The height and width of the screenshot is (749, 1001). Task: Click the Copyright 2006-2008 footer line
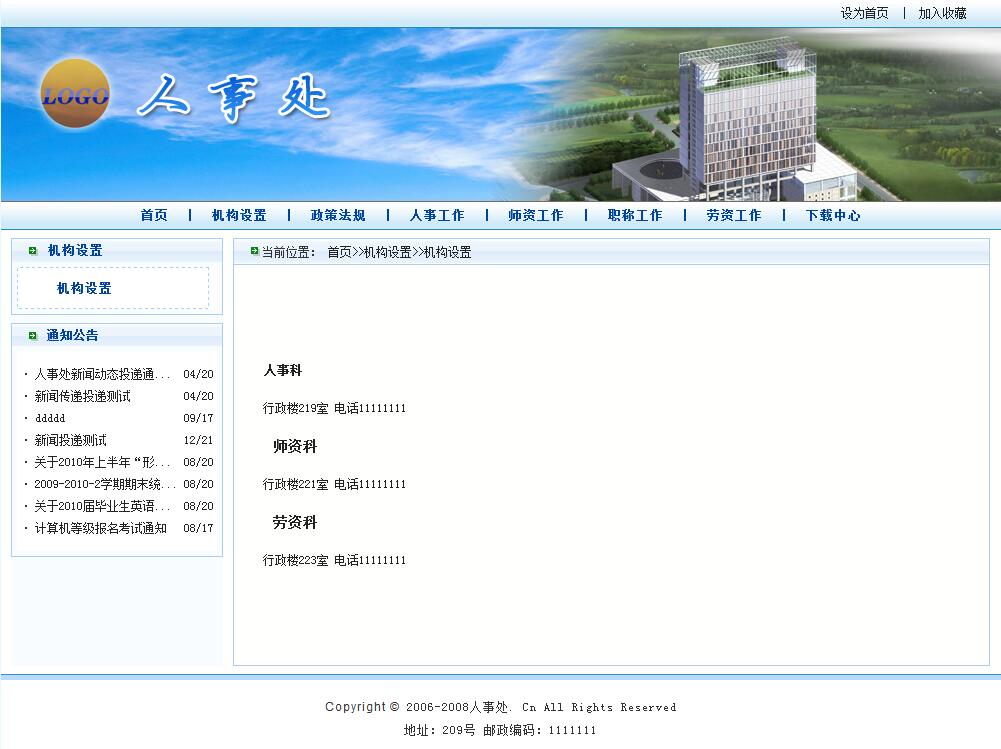[x=500, y=707]
